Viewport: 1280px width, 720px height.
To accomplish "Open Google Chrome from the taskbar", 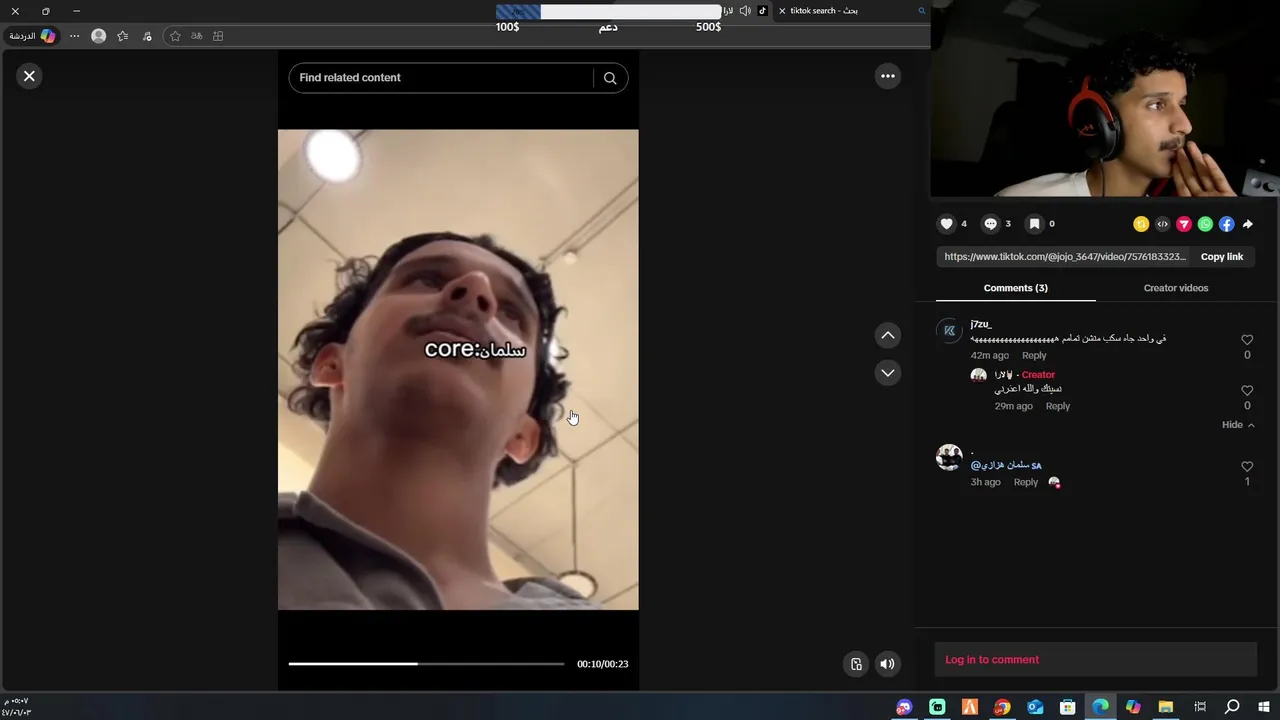I will [x=1002, y=707].
